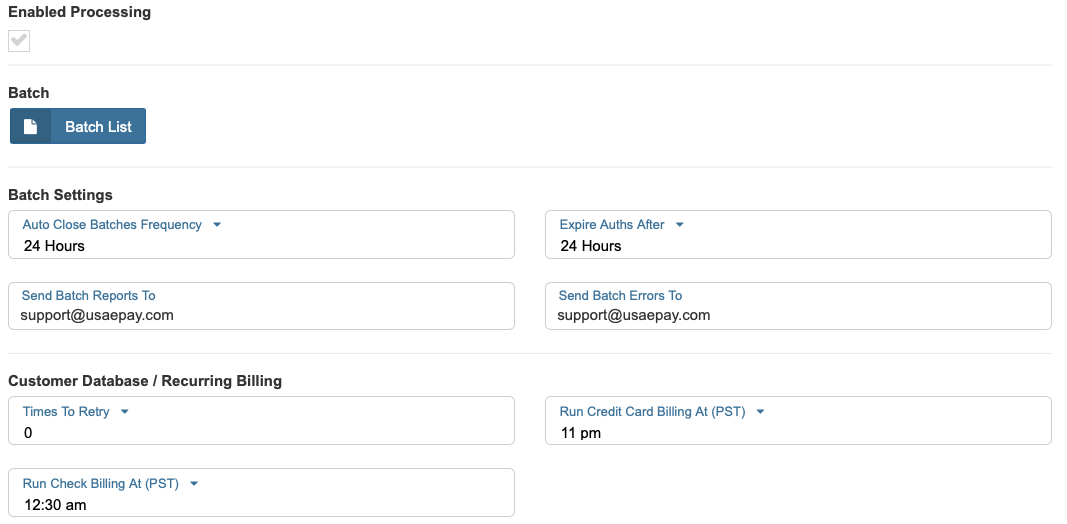Click the Enabled Processing label

[80, 13]
